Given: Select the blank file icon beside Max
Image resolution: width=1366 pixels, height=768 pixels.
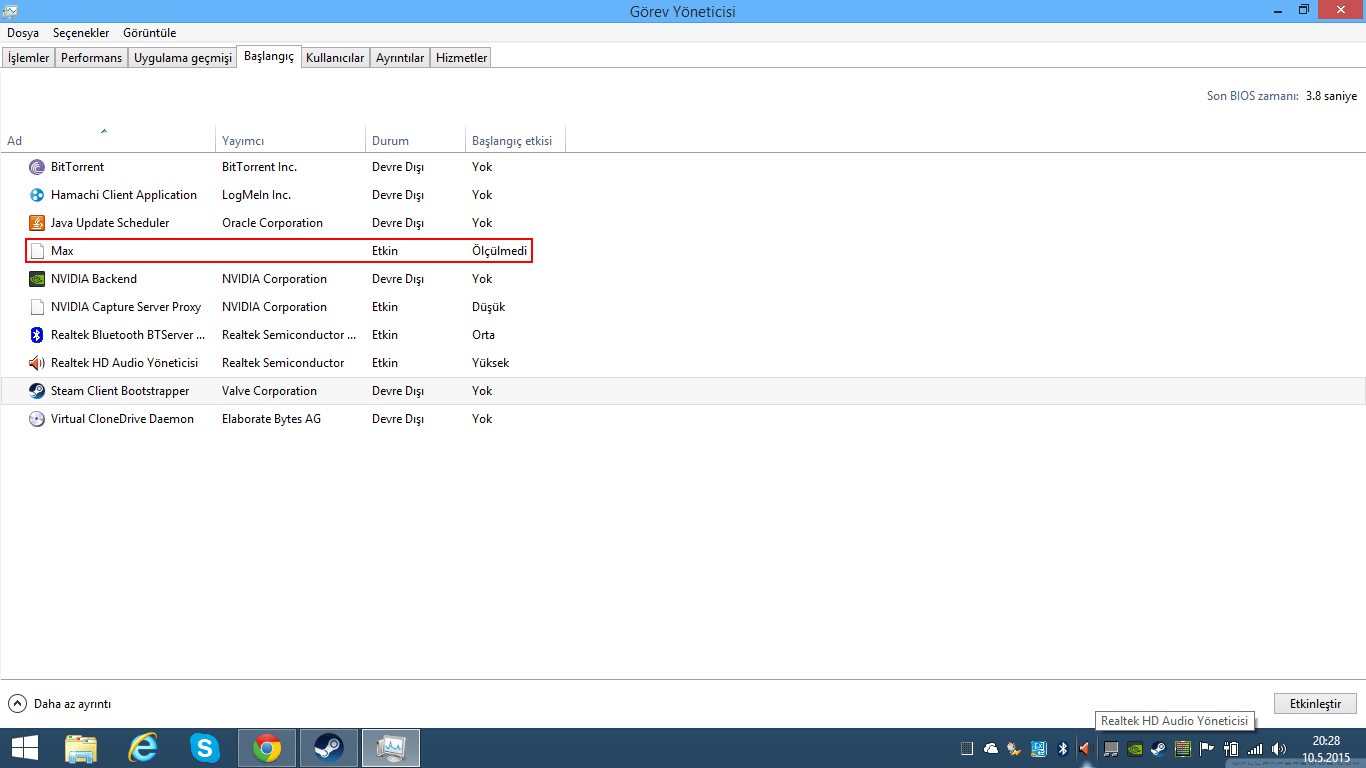Looking at the screenshot, I should click(37, 251).
